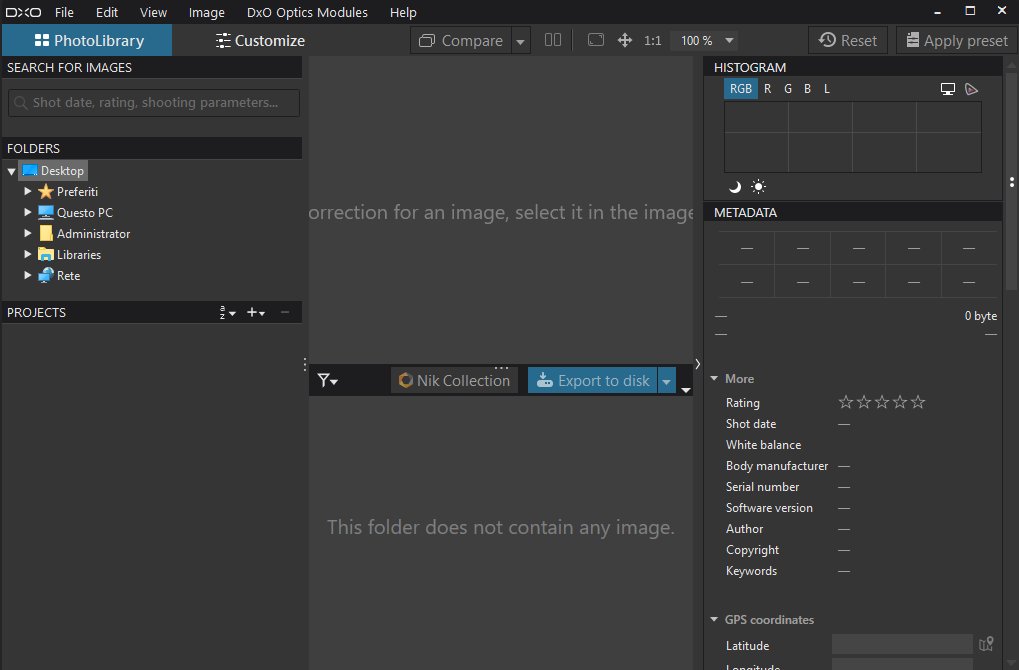This screenshot has width=1019, height=670.
Task: Set zoom to 1:1
Action: click(x=652, y=40)
